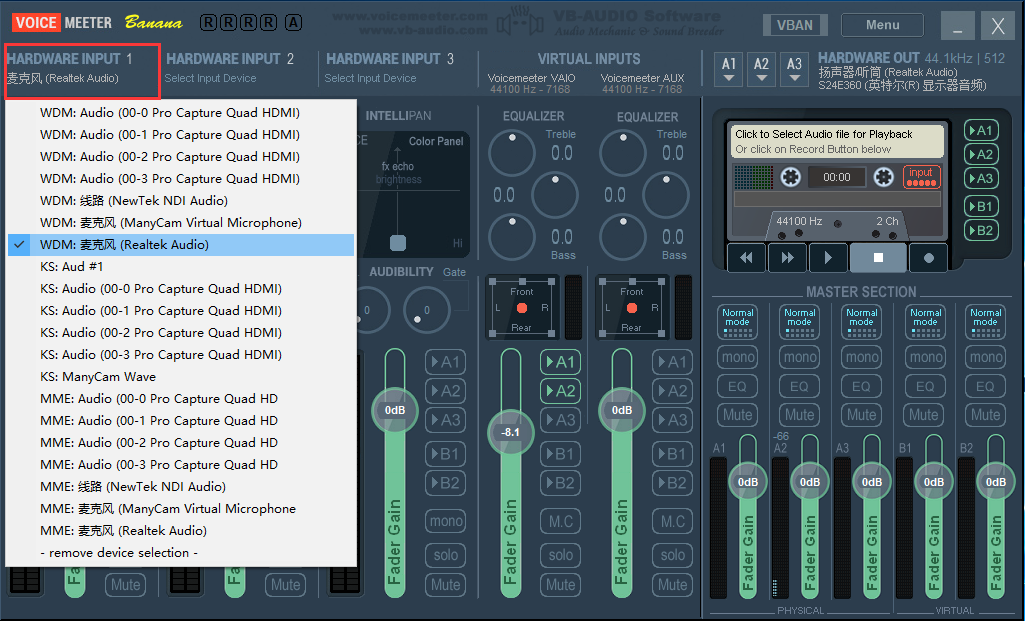1025x621 pixels.
Task: Minimize the Voicemeeter Banana window
Action: [x=957, y=26]
